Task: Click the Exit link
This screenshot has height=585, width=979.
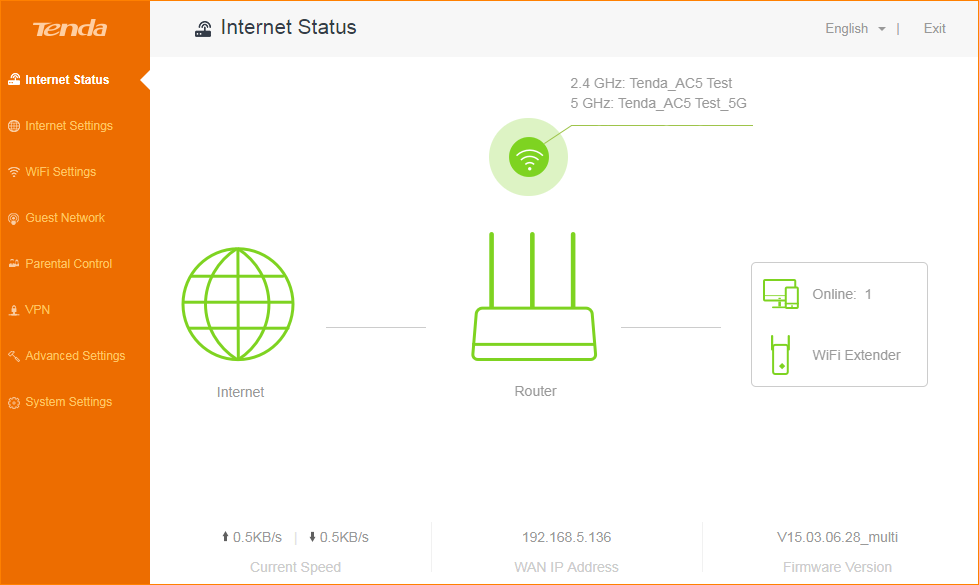Action: click(x=934, y=29)
